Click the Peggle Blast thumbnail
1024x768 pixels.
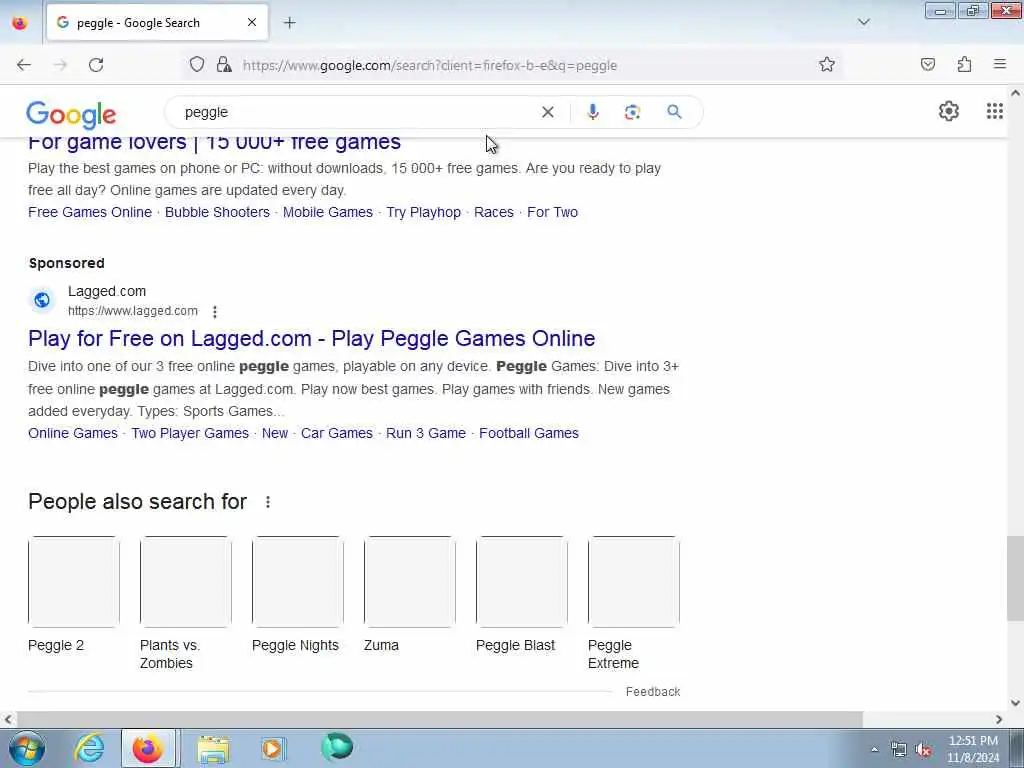pyautogui.click(x=522, y=582)
